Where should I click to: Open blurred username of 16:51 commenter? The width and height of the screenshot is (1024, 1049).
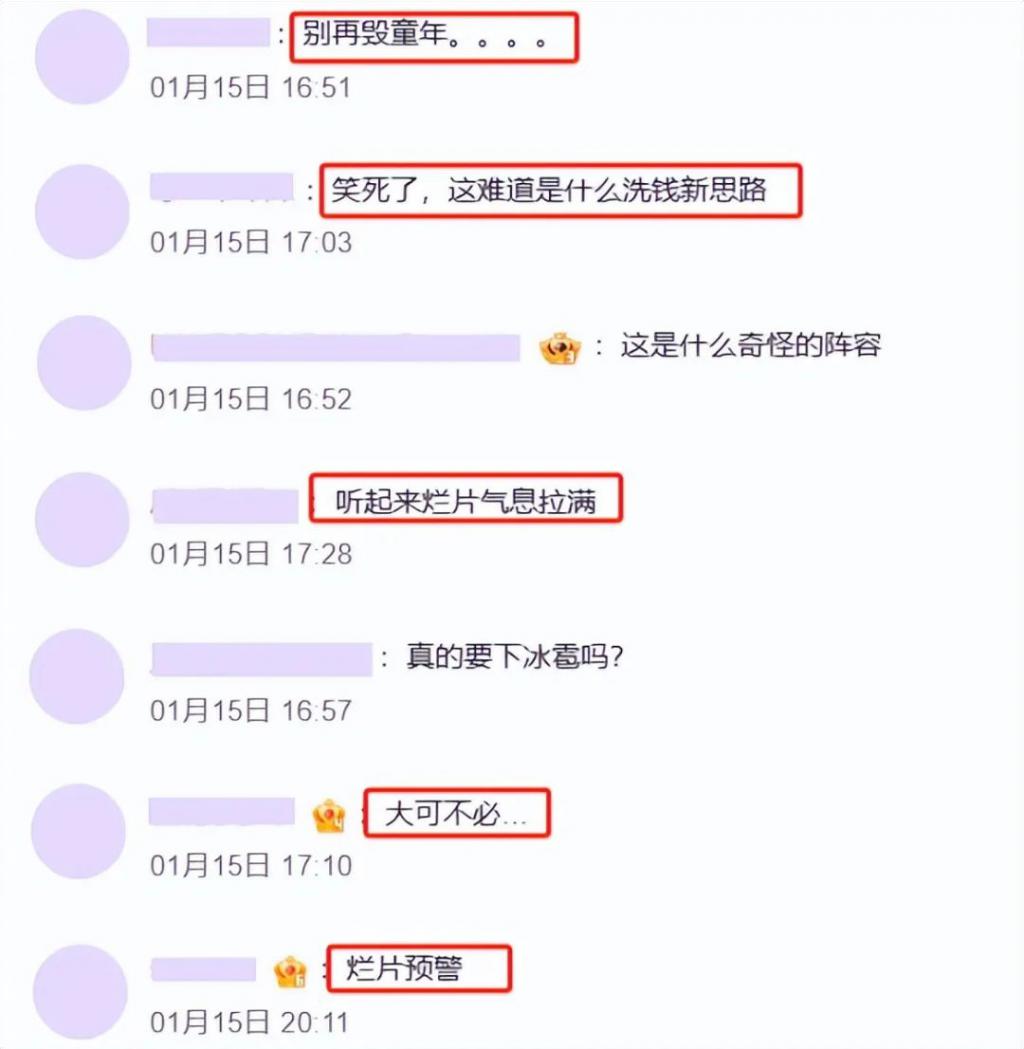tap(209, 33)
